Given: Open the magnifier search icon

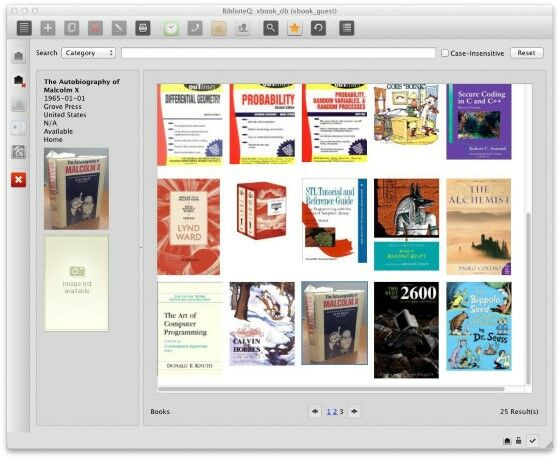Looking at the screenshot, I should click(271, 28).
